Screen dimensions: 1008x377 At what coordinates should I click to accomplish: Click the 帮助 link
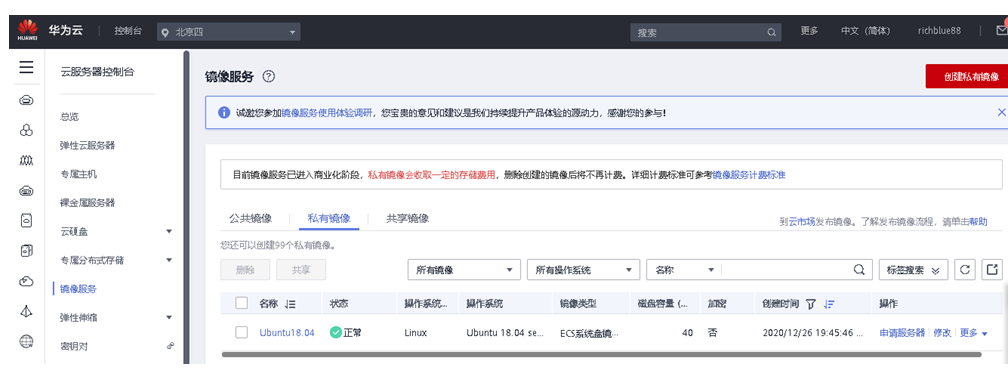(x=978, y=221)
